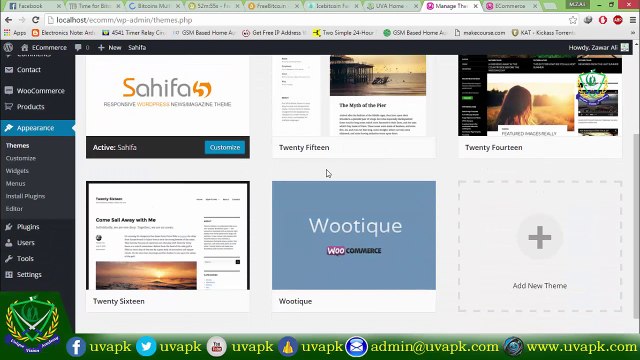Viewport: 640px width, 360px height.
Task: Open the New content menu in admin bar
Action: coord(109,47)
